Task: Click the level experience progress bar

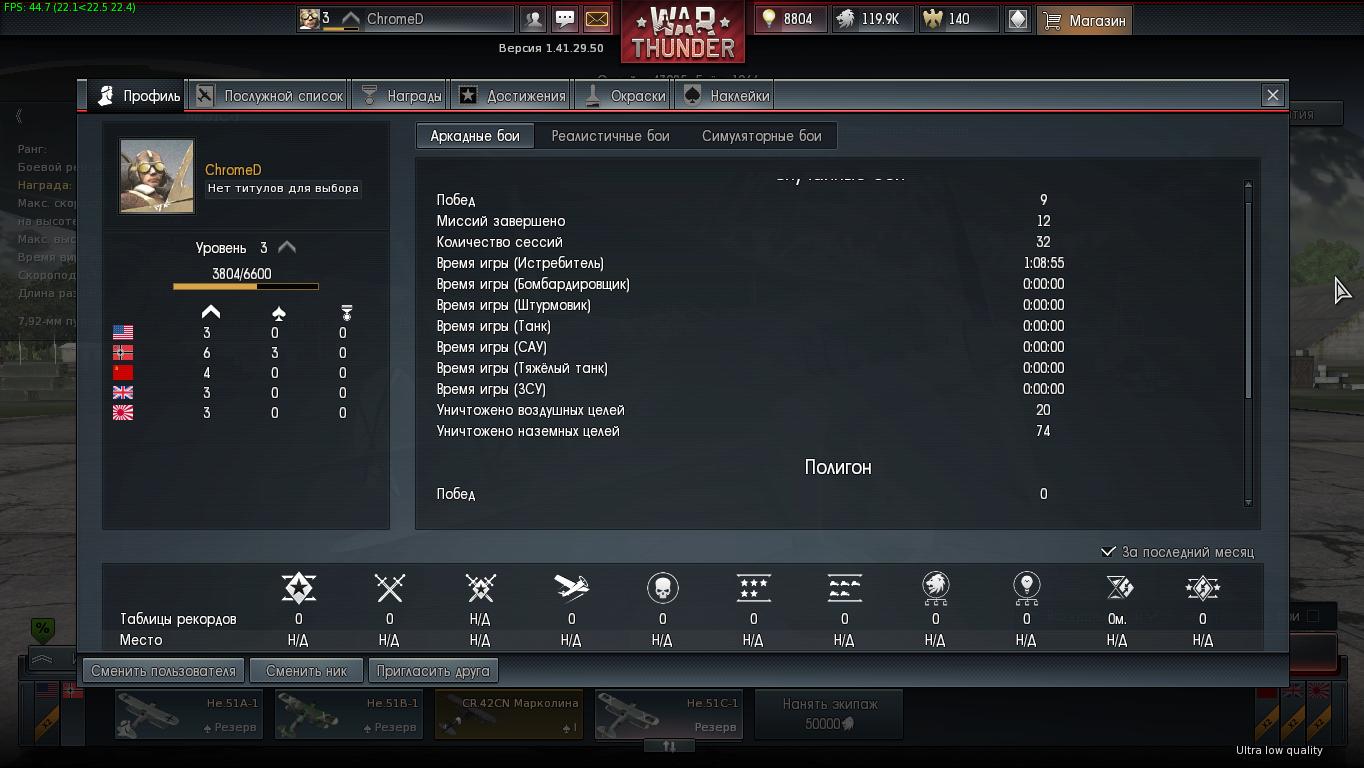Action: [x=246, y=287]
